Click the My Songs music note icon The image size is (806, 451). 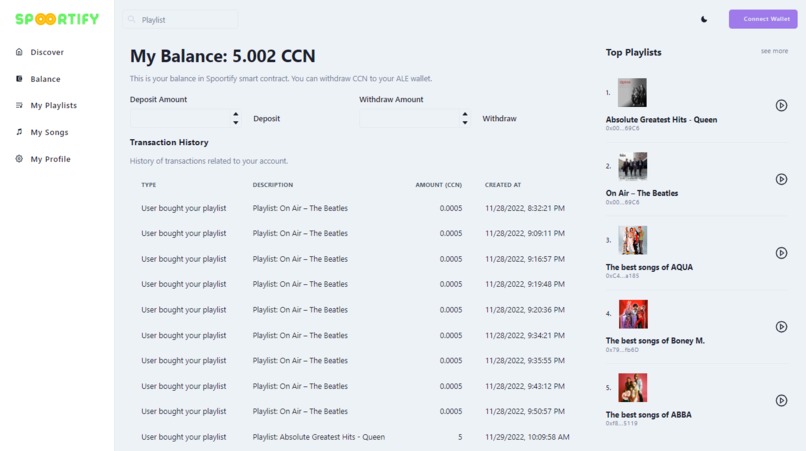point(19,132)
